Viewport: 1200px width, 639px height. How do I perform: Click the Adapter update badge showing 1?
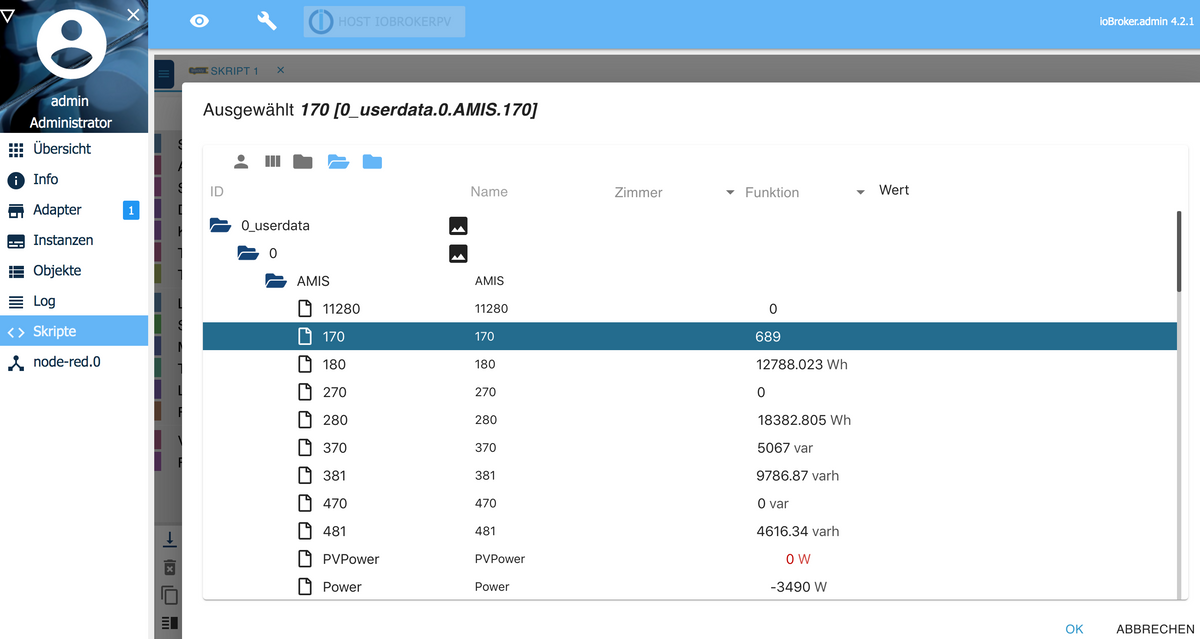point(131,210)
